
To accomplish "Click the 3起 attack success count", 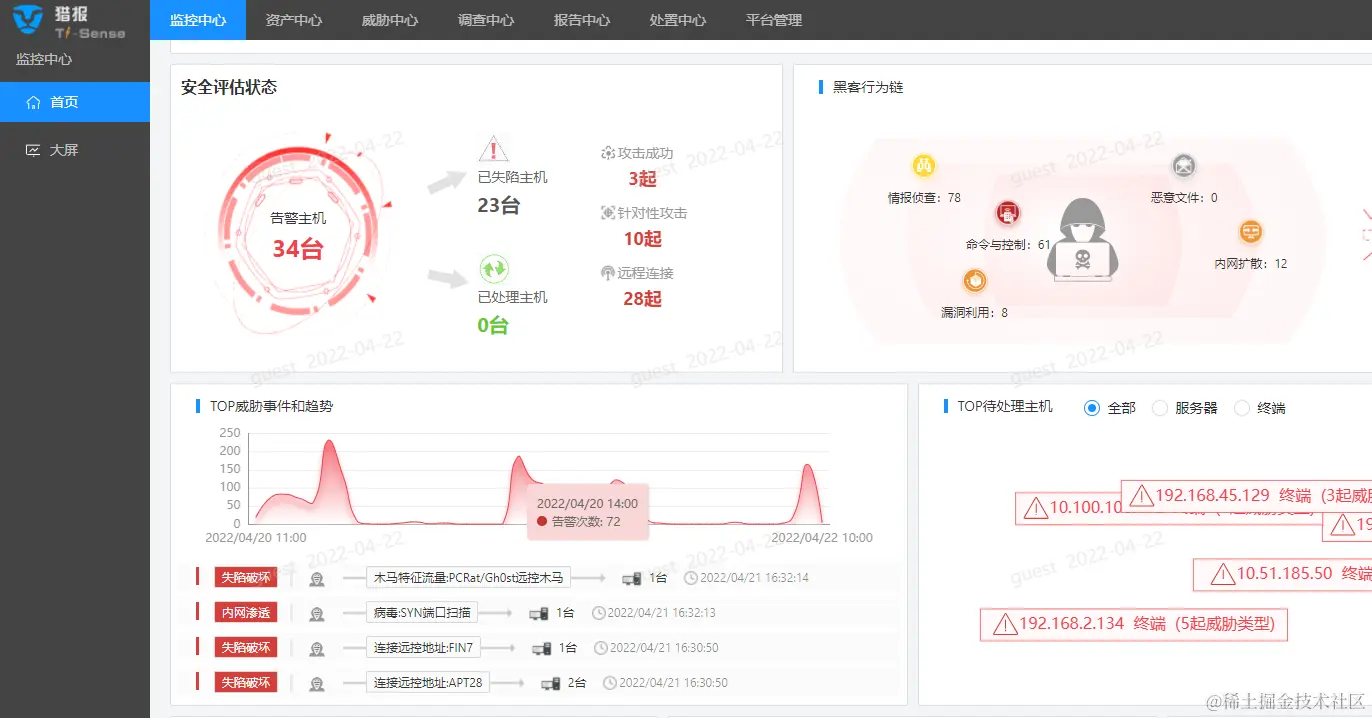I will (642, 179).
